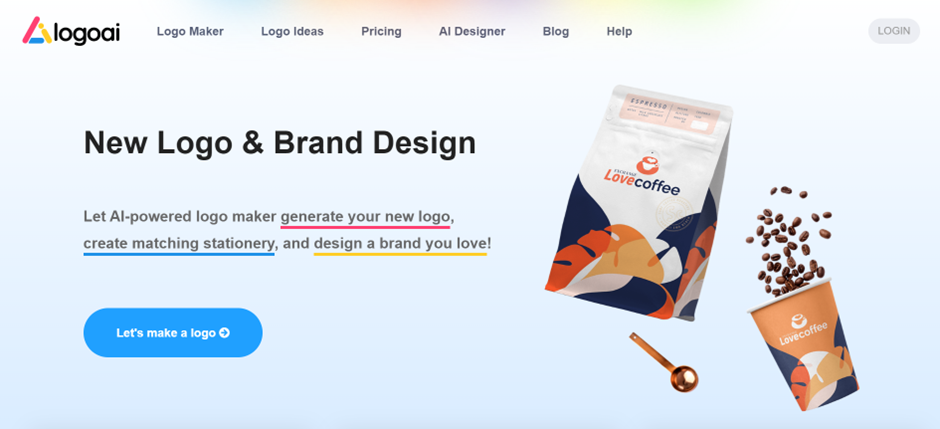This screenshot has height=429, width=940.
Task: Click the create matching stationery text
Action: pyautogui.click(x=179, y=244)
